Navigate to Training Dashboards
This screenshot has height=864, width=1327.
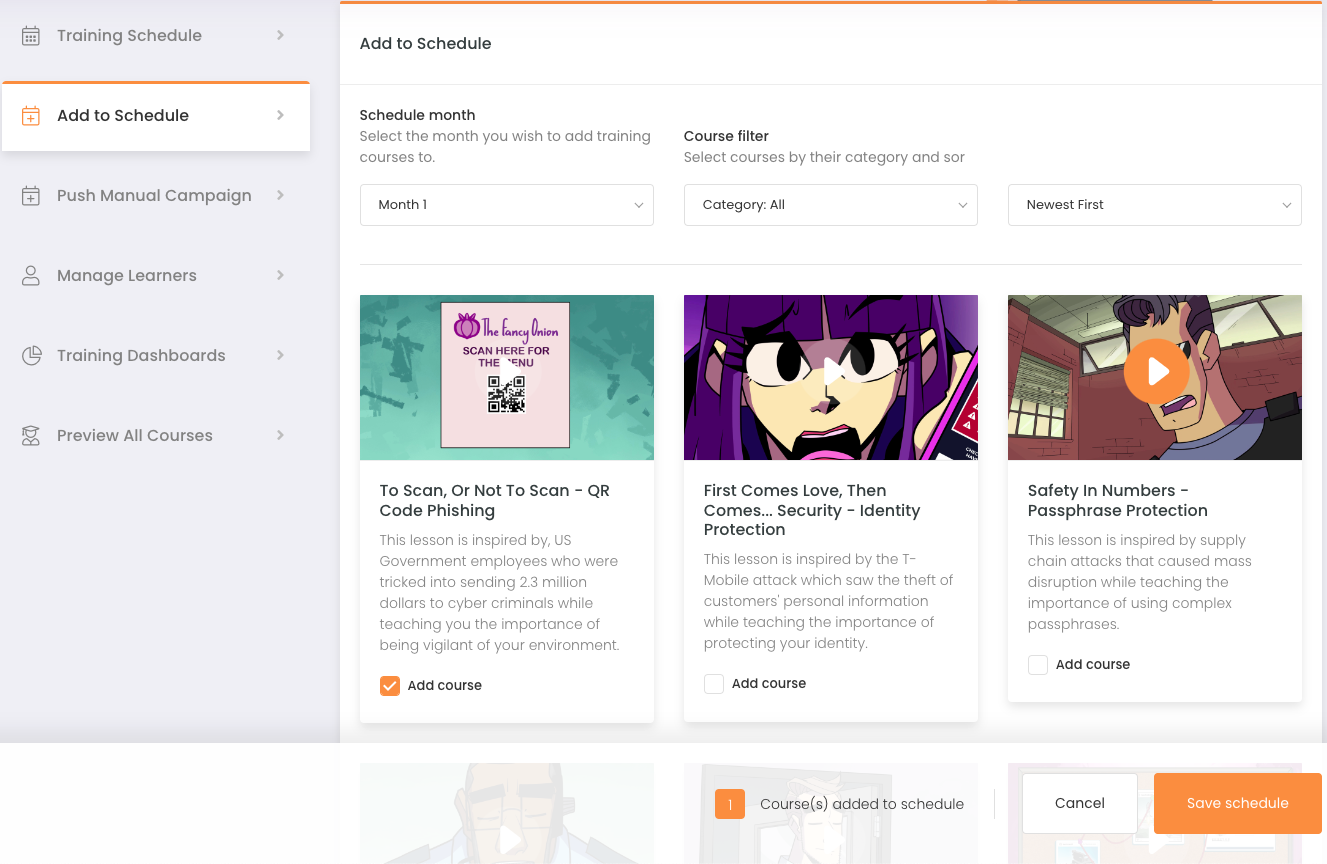coord(156,356)
